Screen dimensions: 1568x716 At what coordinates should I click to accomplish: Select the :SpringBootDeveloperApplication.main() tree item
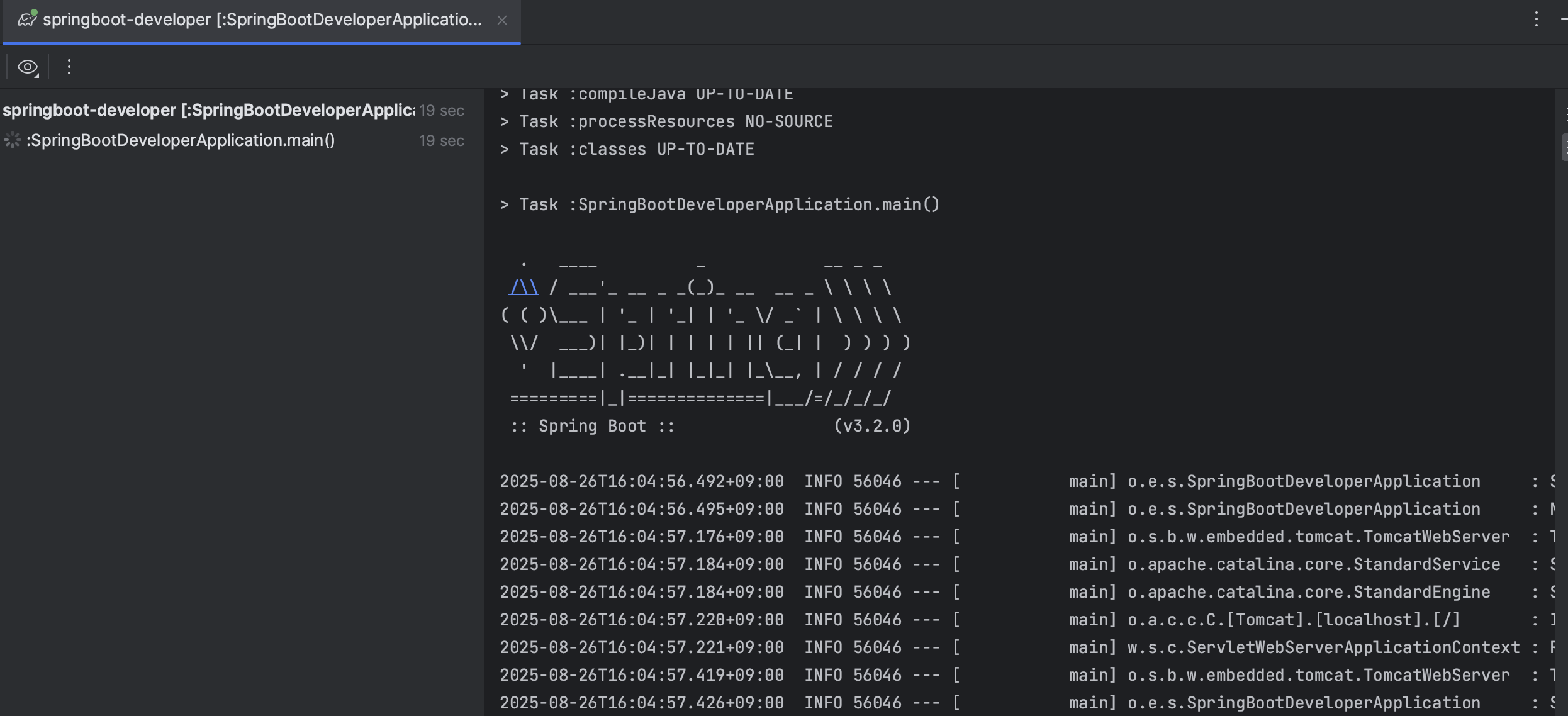[180, 140]
